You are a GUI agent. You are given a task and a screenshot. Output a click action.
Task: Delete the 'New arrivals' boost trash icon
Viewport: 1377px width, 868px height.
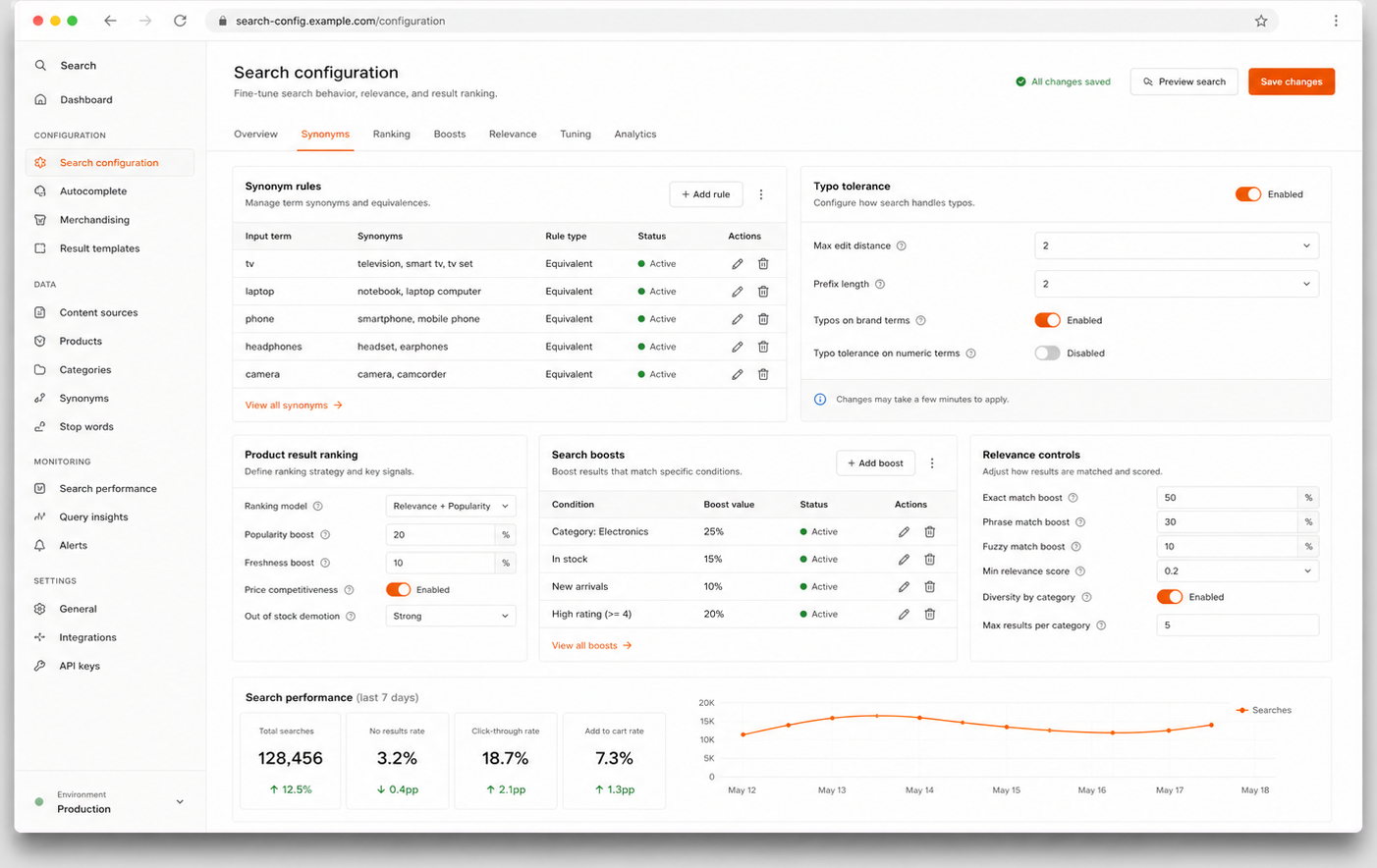(929, 587)
